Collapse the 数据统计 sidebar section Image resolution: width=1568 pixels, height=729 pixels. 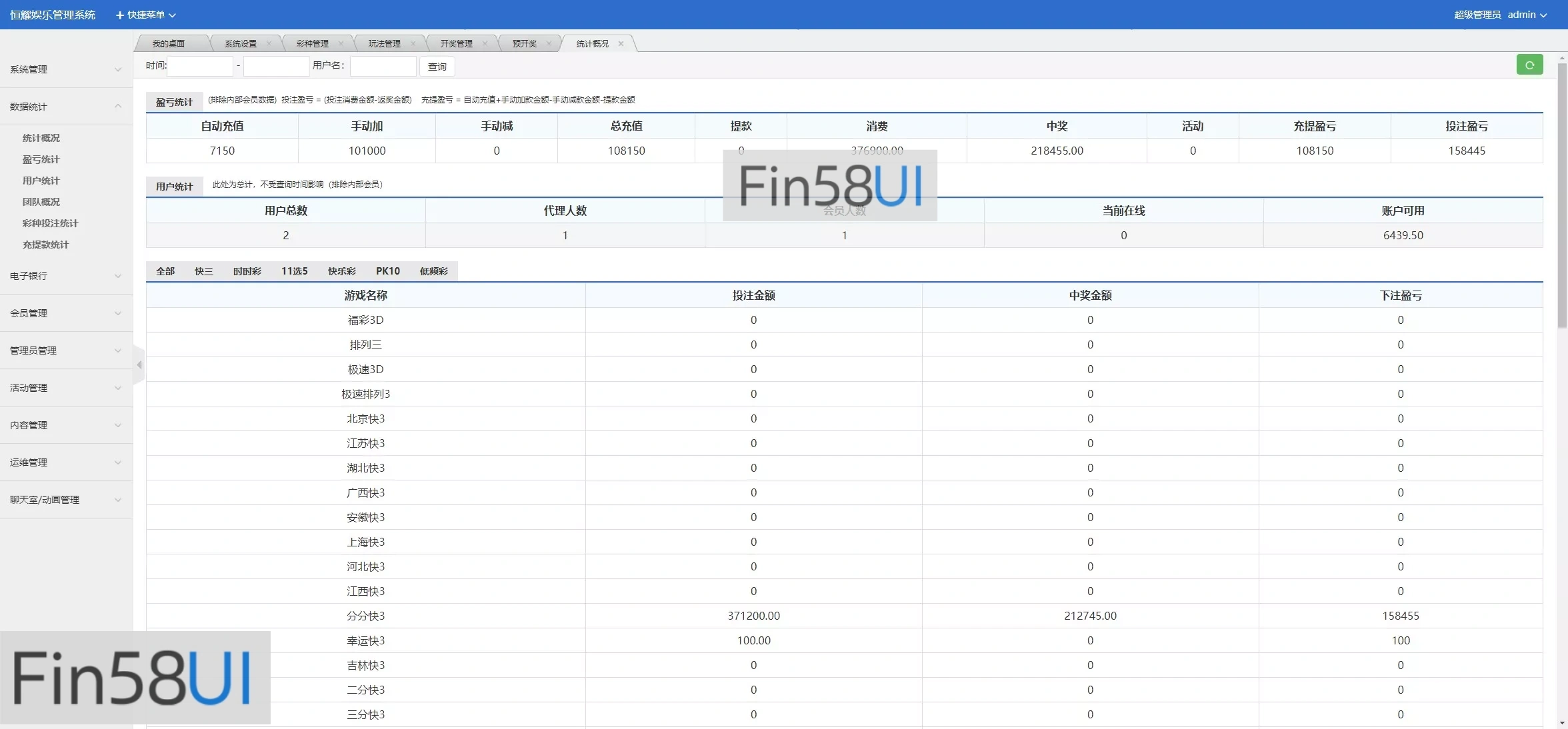65,106
